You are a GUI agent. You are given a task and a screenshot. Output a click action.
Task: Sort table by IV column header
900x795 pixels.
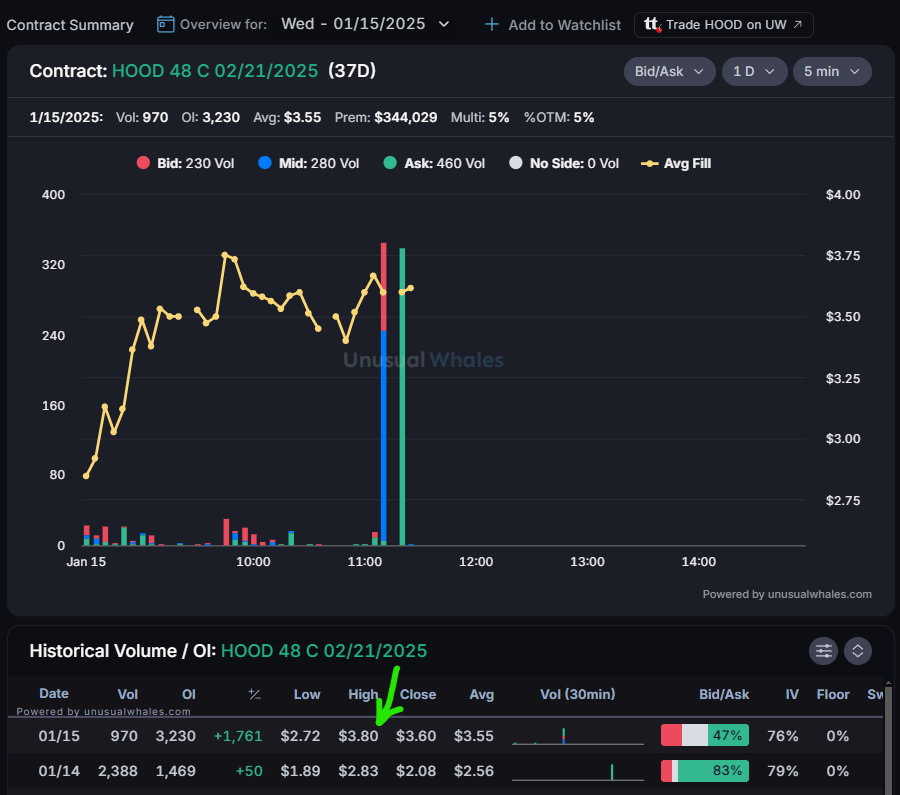pos(792,694)
